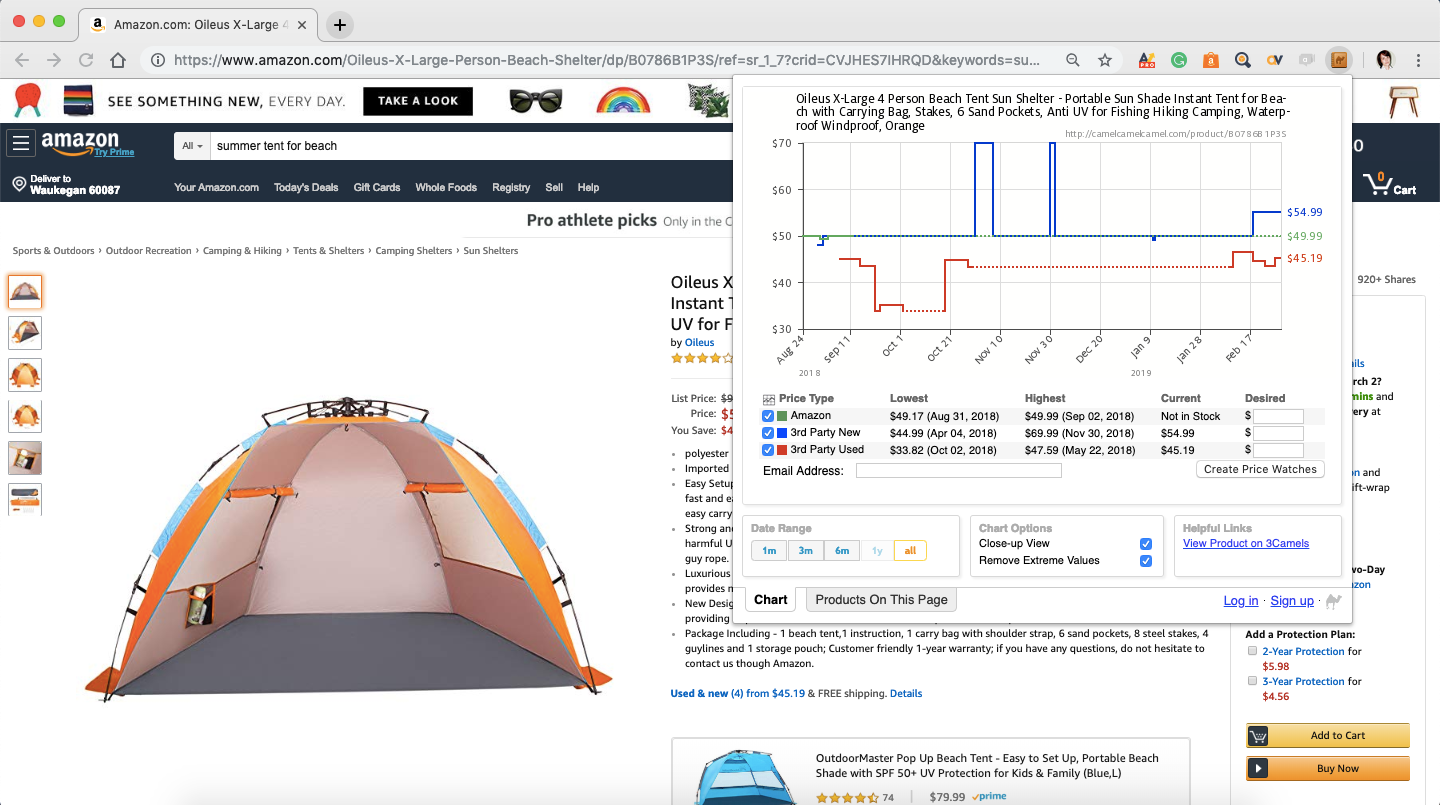Open Gift Cards in Amazon nav
Screen dimensions: 1440x805
point(377,187)
